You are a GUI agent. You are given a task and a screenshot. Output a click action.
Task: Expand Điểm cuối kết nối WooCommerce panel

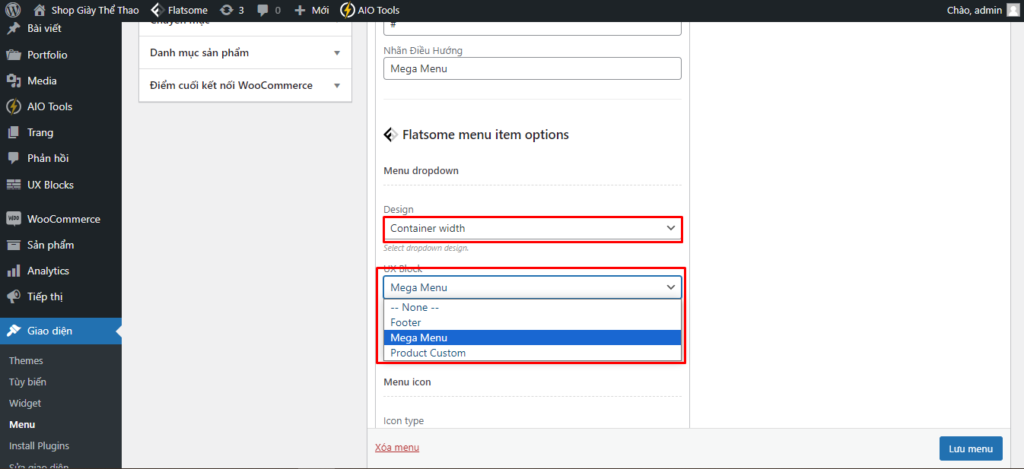[245, 86]
